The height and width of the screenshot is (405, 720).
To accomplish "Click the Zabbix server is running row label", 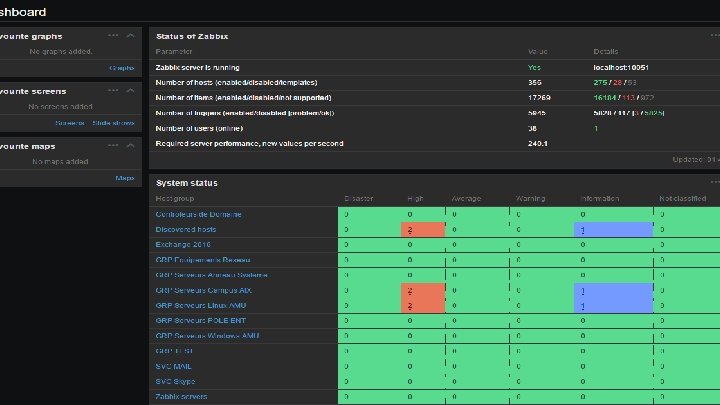I will coord(197,68).
